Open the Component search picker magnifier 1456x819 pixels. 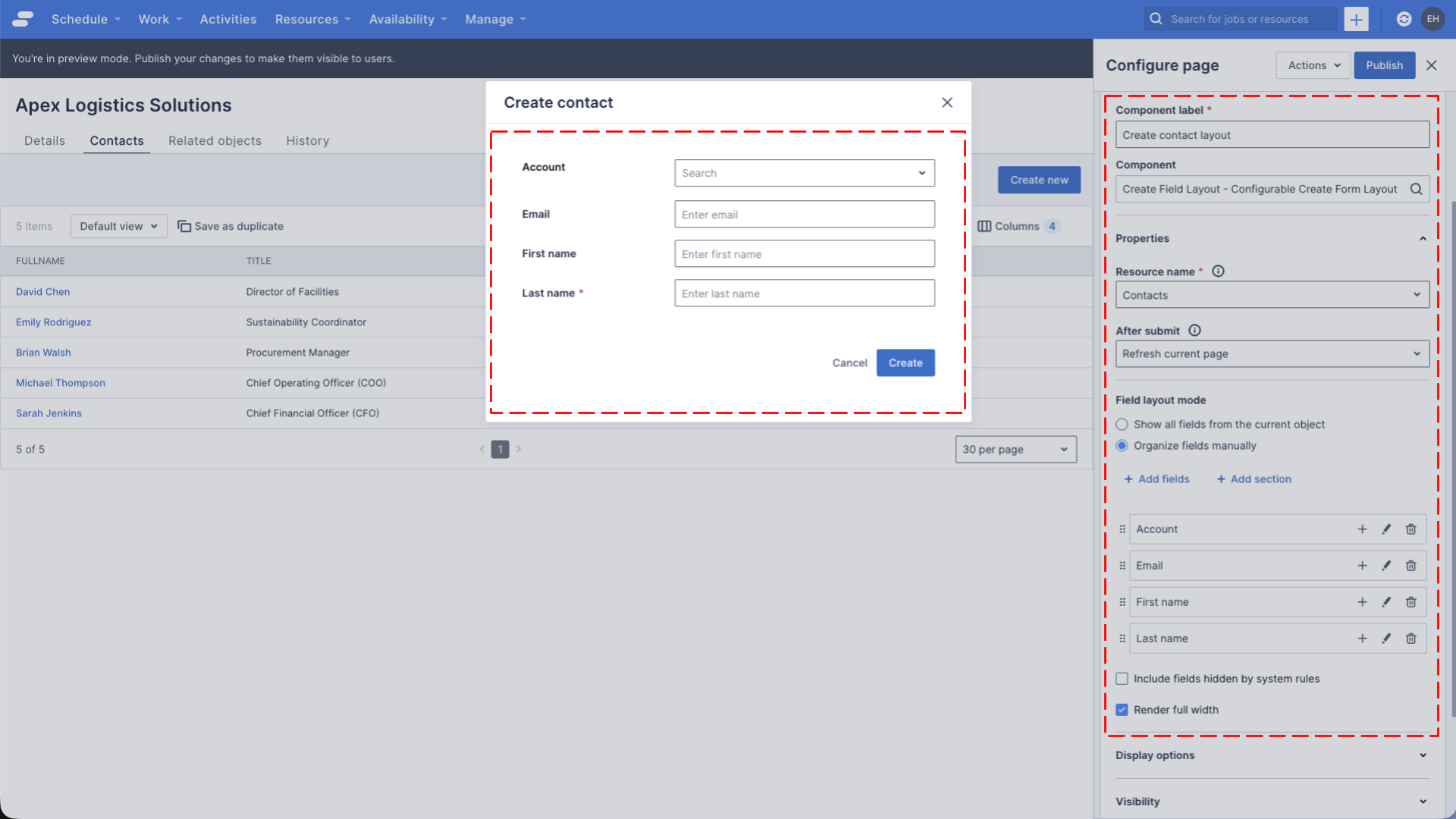click(1417, 189)
